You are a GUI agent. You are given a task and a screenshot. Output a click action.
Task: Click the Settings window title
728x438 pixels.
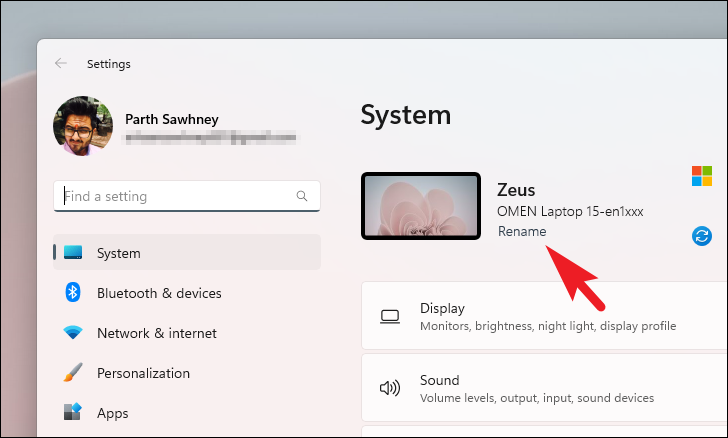(x=109, y=64)
